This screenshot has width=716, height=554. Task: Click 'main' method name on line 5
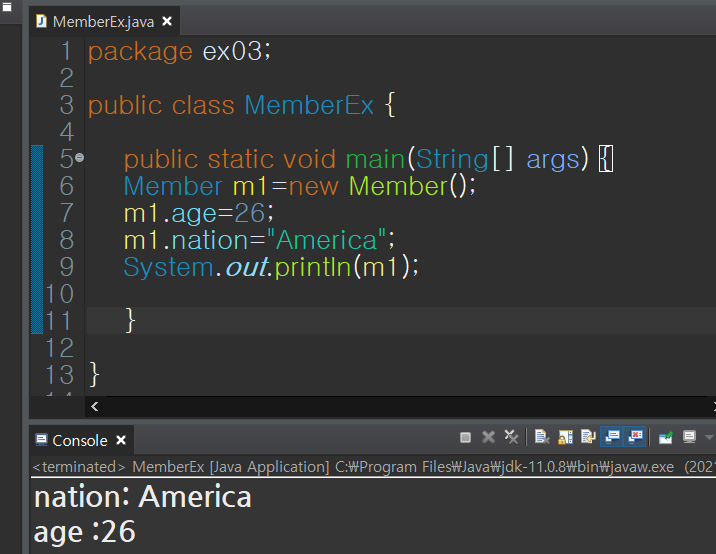[x=375, y=159]
